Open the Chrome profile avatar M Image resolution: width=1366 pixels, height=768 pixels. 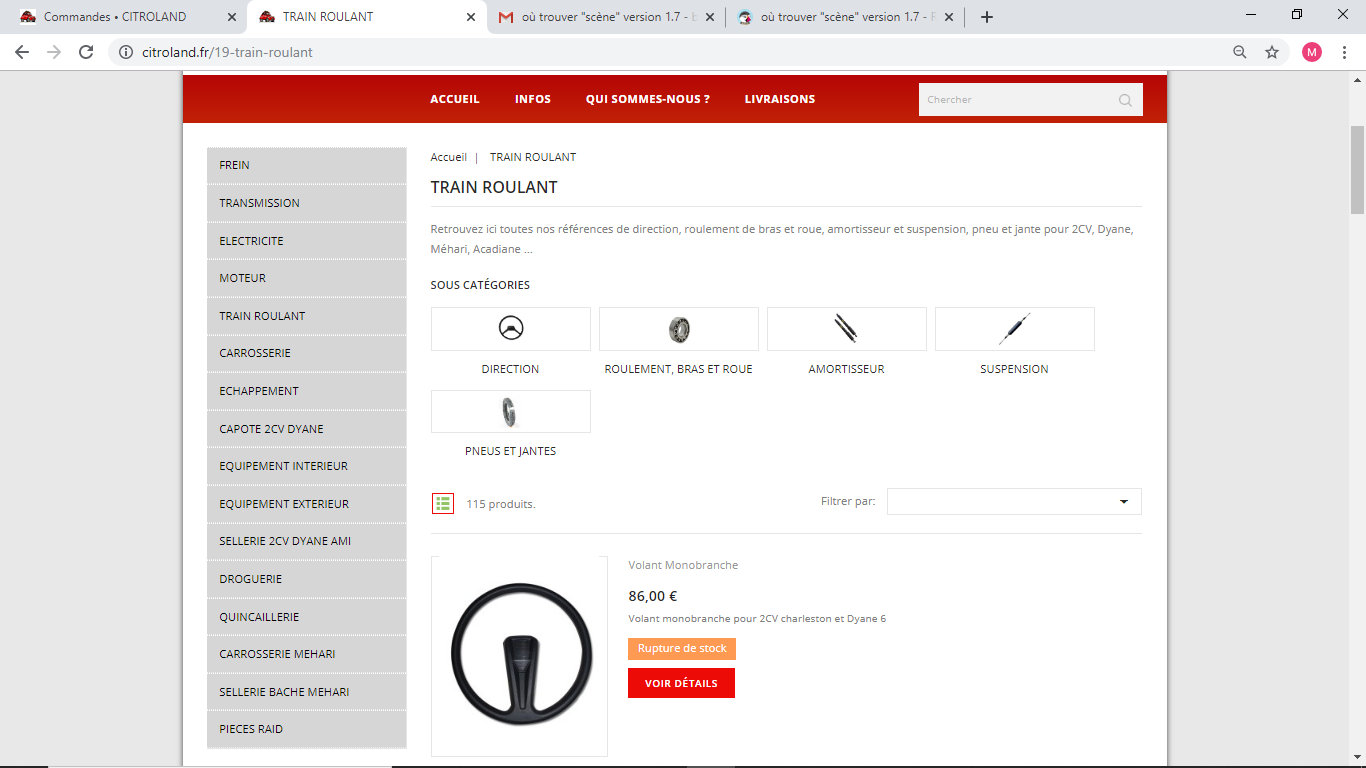[1312, 52]
